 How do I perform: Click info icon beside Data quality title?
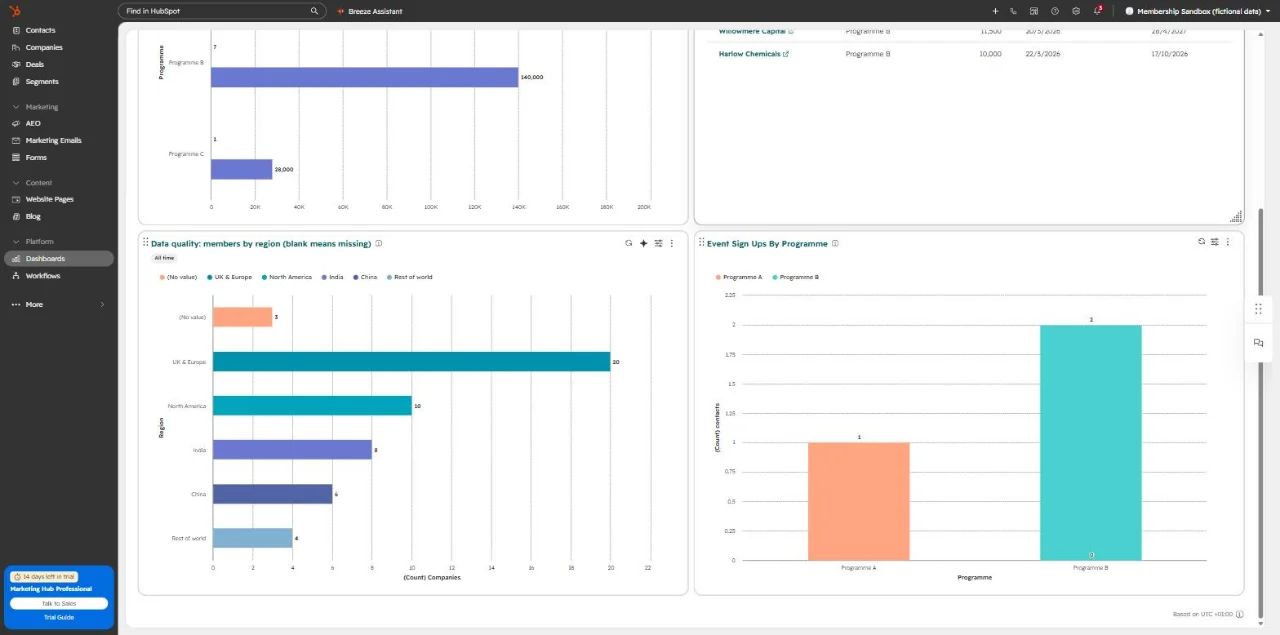pos(379,243)
